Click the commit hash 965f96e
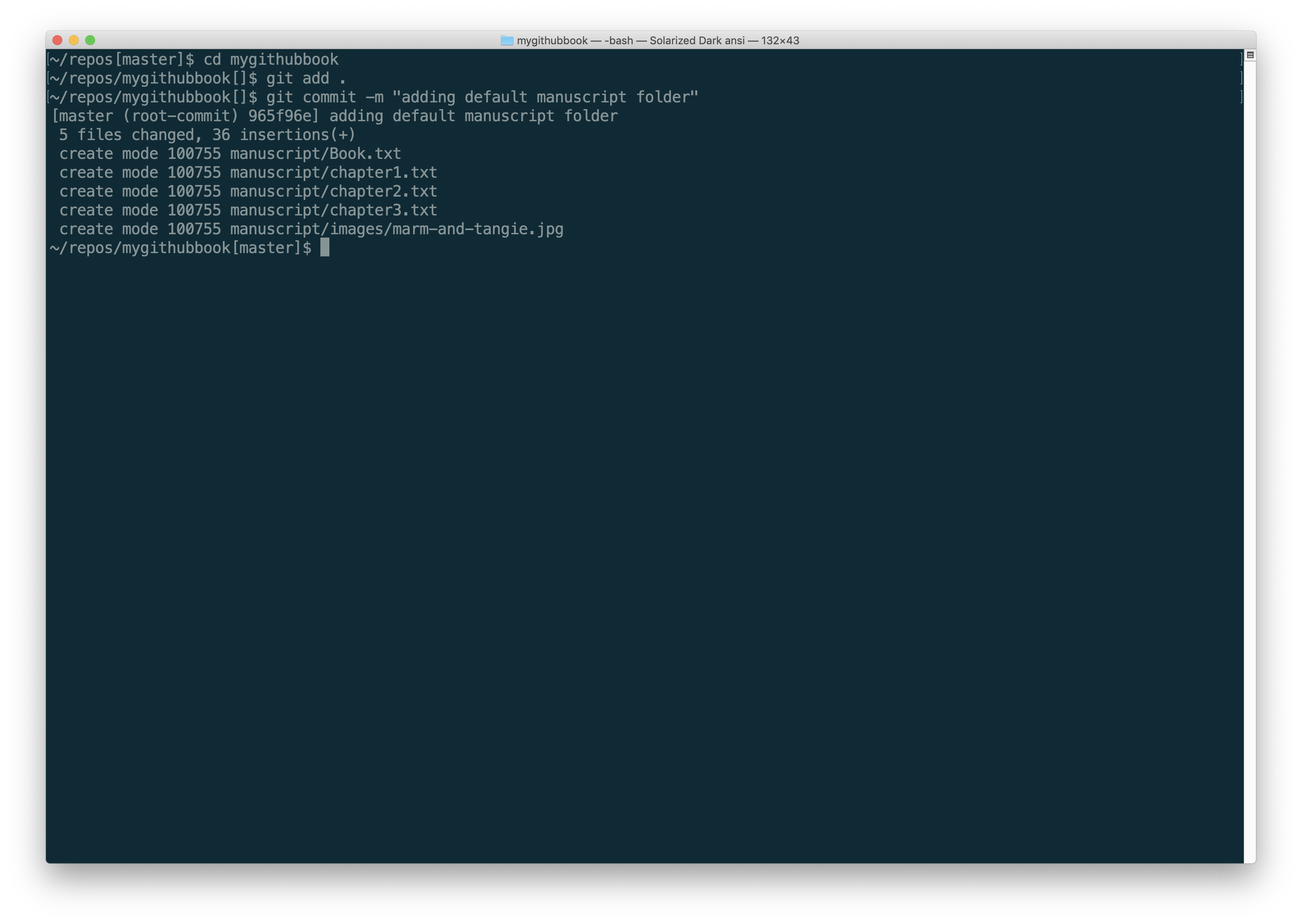Screen dimensions: 1302x924 tap(283, 116)
